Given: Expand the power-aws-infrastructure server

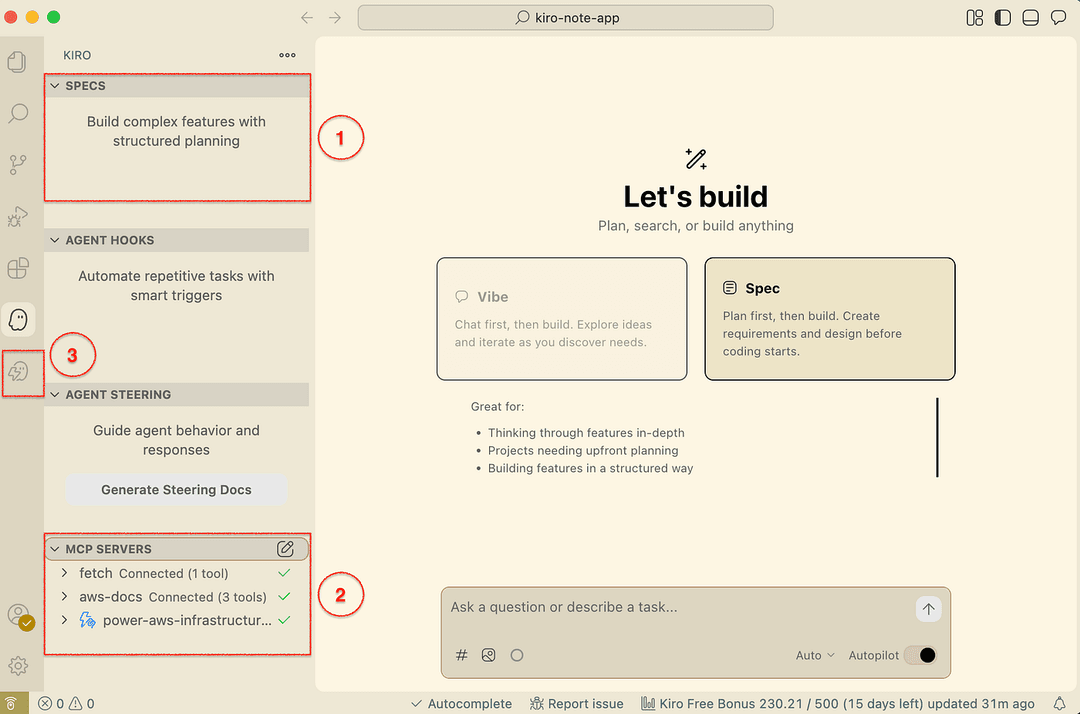Looking at the screenshot, I should pos(64,620).
